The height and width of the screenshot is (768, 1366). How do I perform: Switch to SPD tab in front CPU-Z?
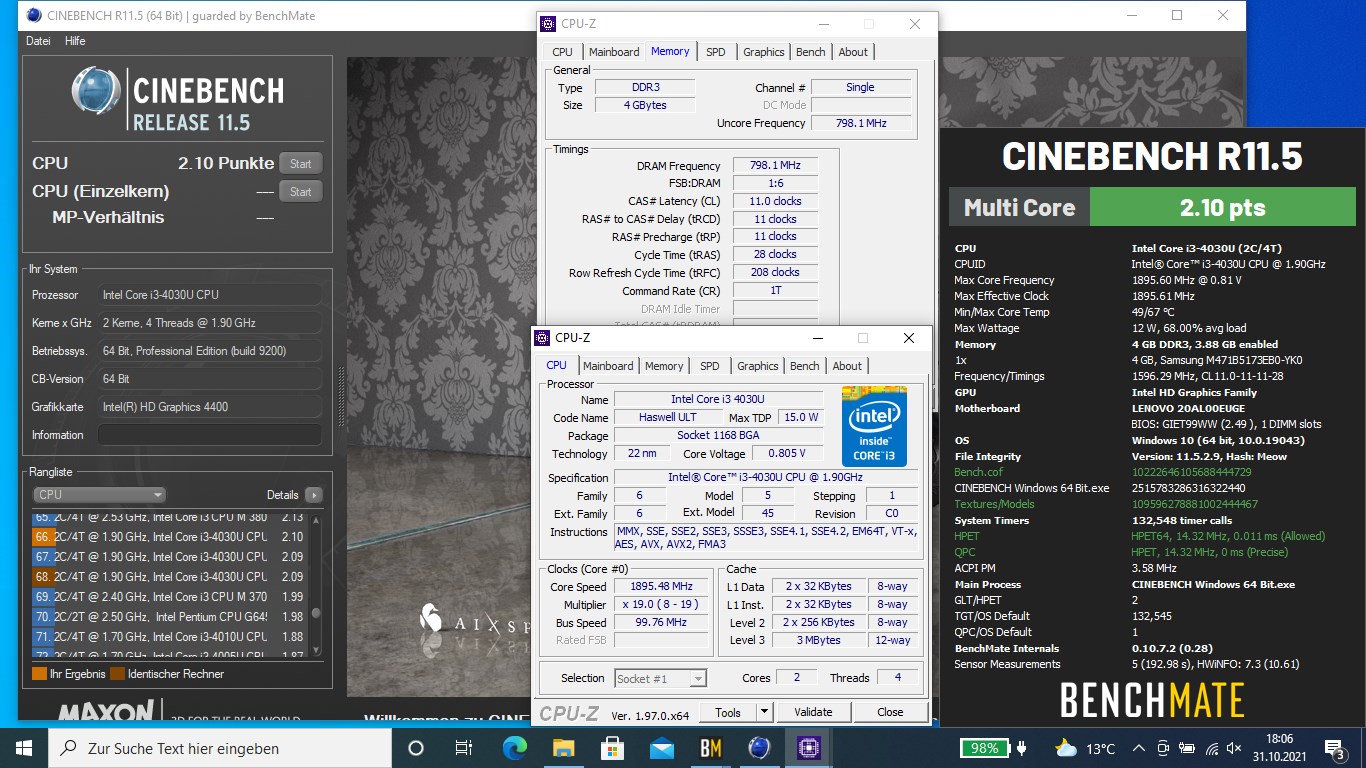[x=710, y=366]
